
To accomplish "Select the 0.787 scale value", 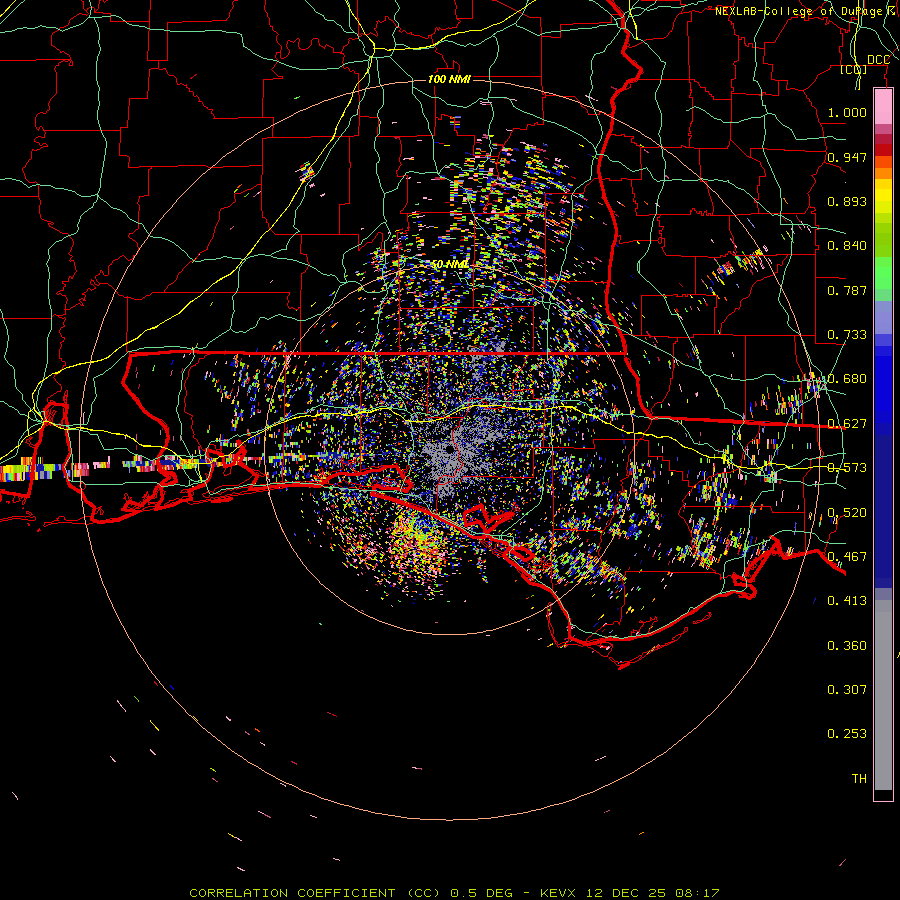I will click(x=847, y=290).
